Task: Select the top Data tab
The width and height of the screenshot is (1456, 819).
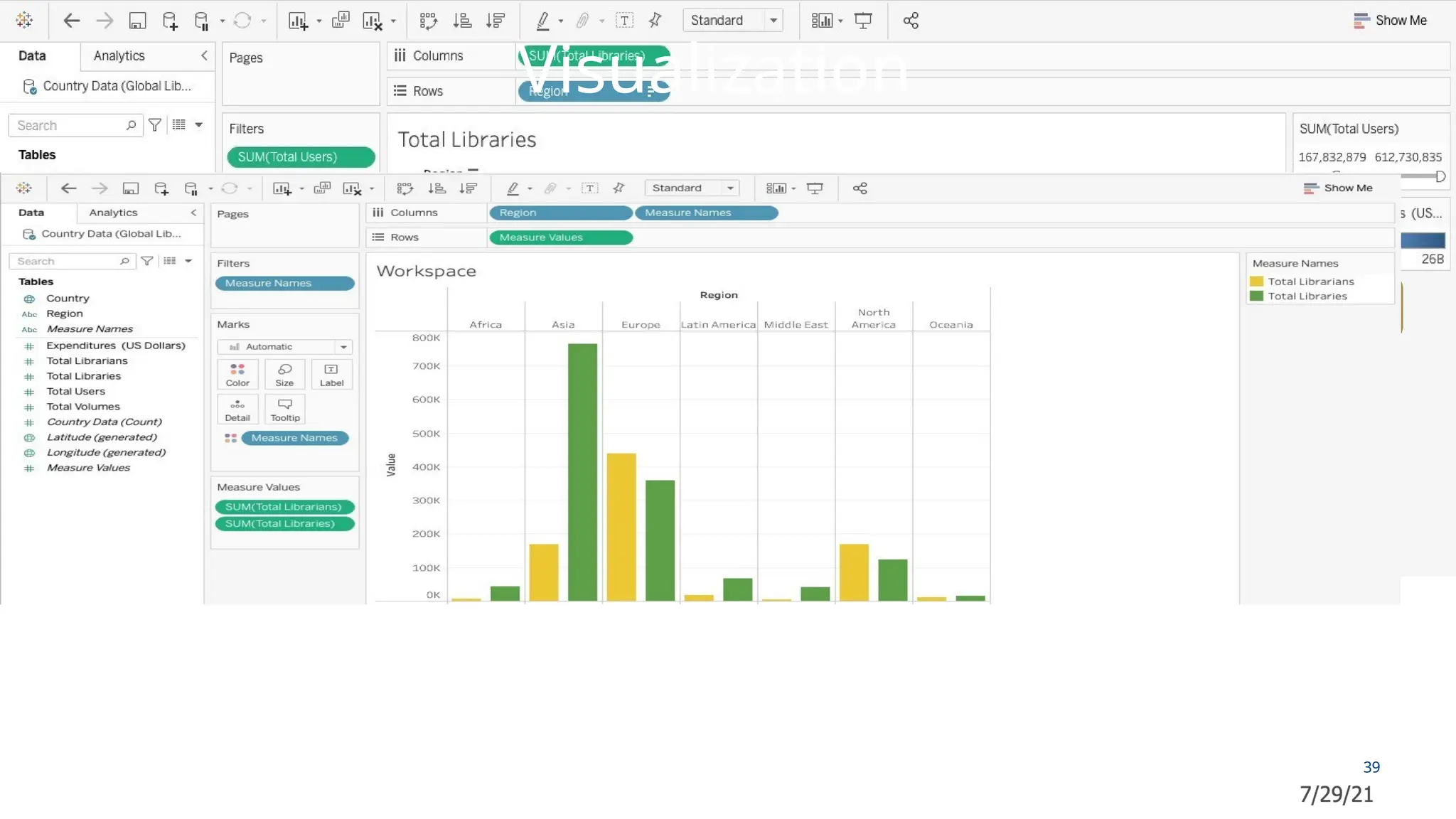Action: 32,55
